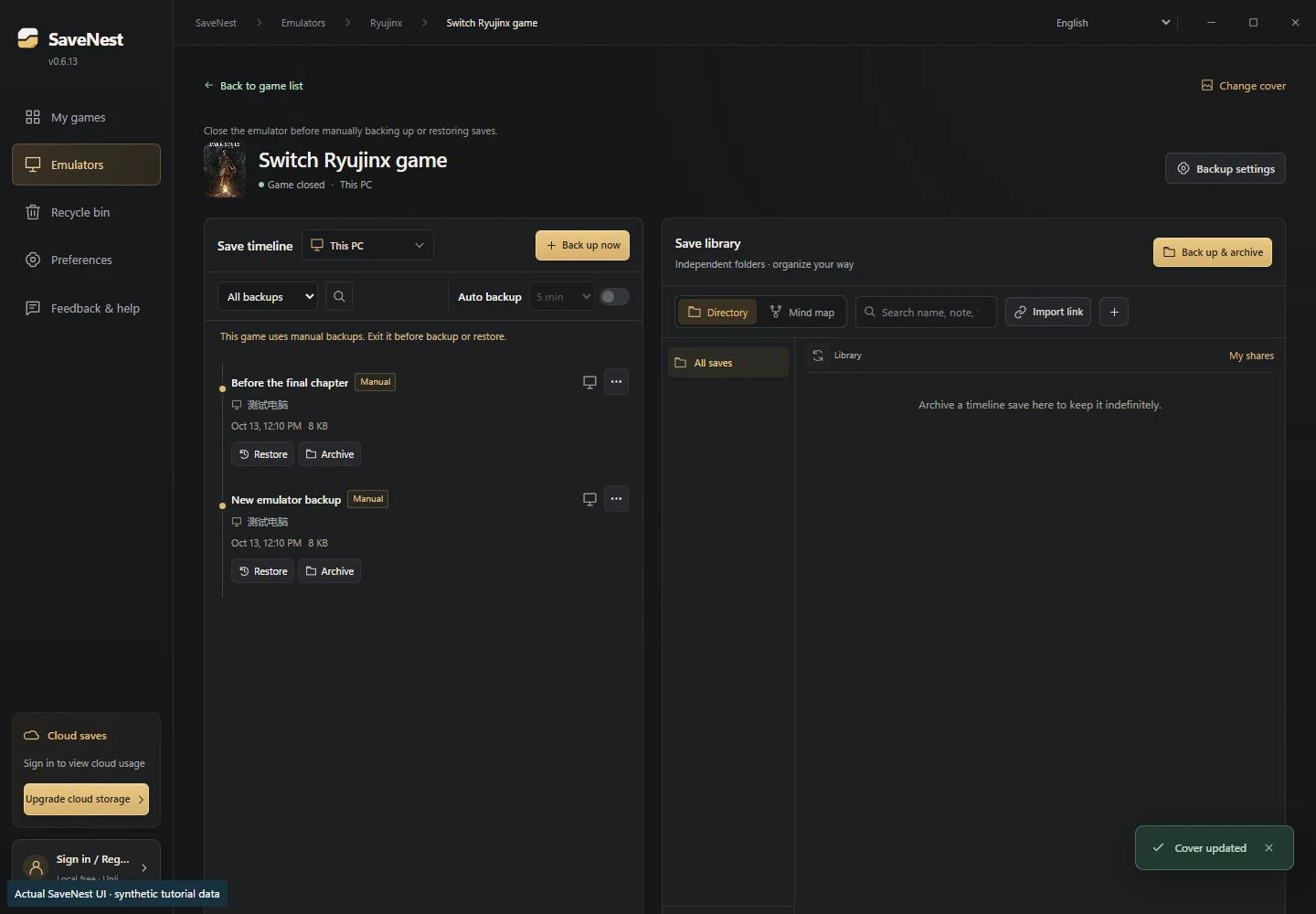Click the Back up now button

(x=582, y=245)
